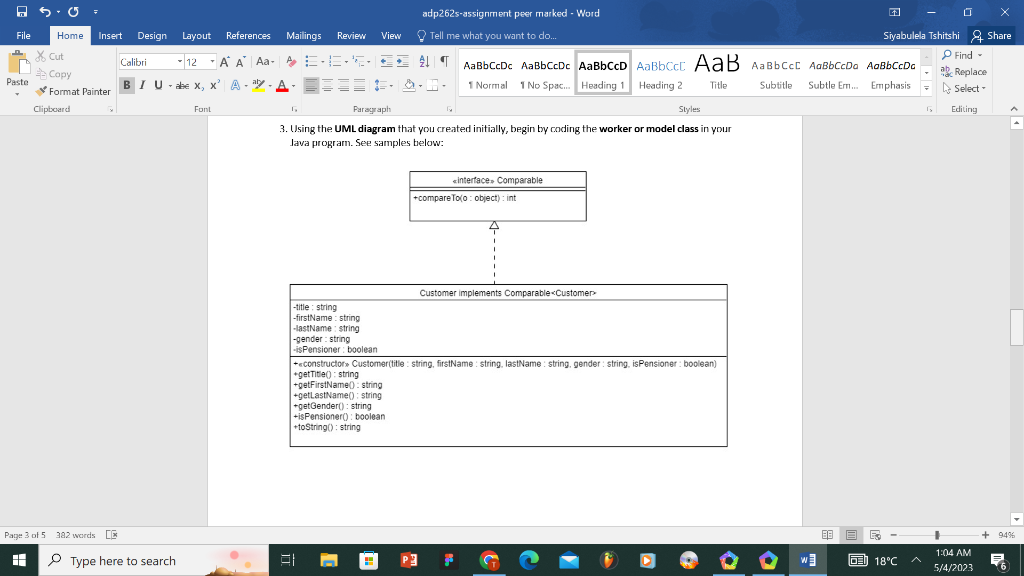The height and width of the screenshot is (576, 1024).
Task: Click the Share button
Action: (991, 35)
